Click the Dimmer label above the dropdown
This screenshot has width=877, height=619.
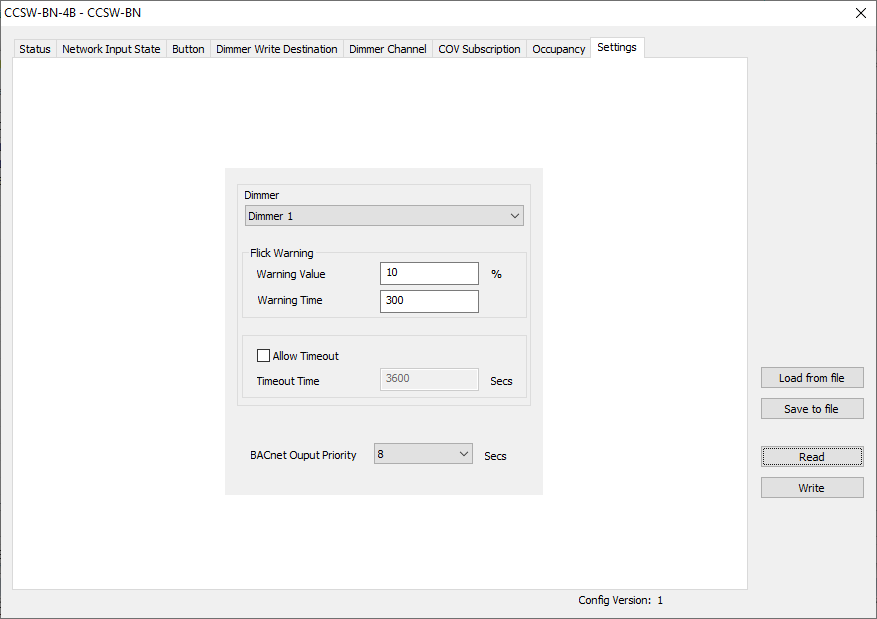pos(261,195)
